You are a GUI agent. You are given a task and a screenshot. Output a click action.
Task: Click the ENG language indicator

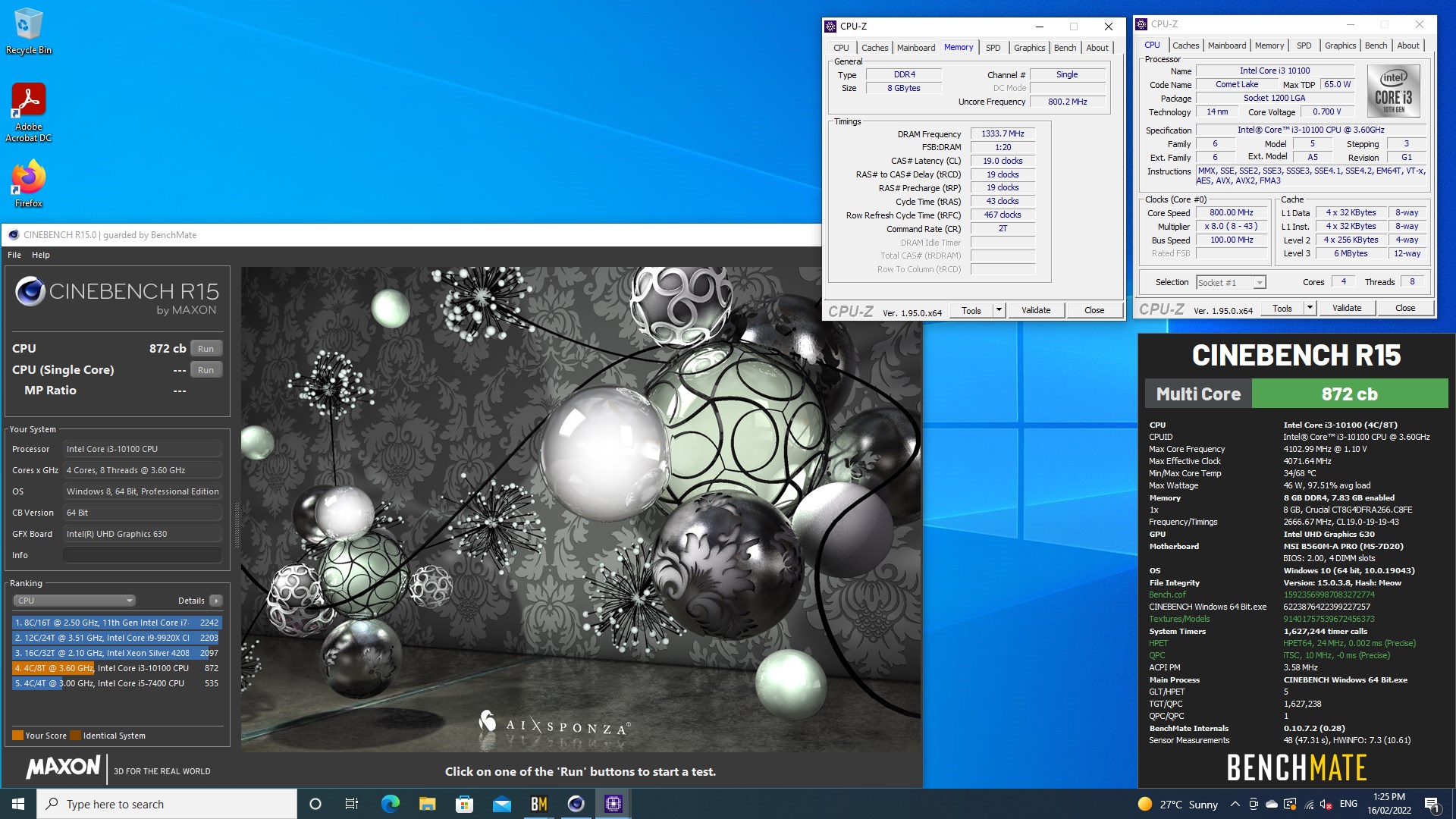point(1348,804)
